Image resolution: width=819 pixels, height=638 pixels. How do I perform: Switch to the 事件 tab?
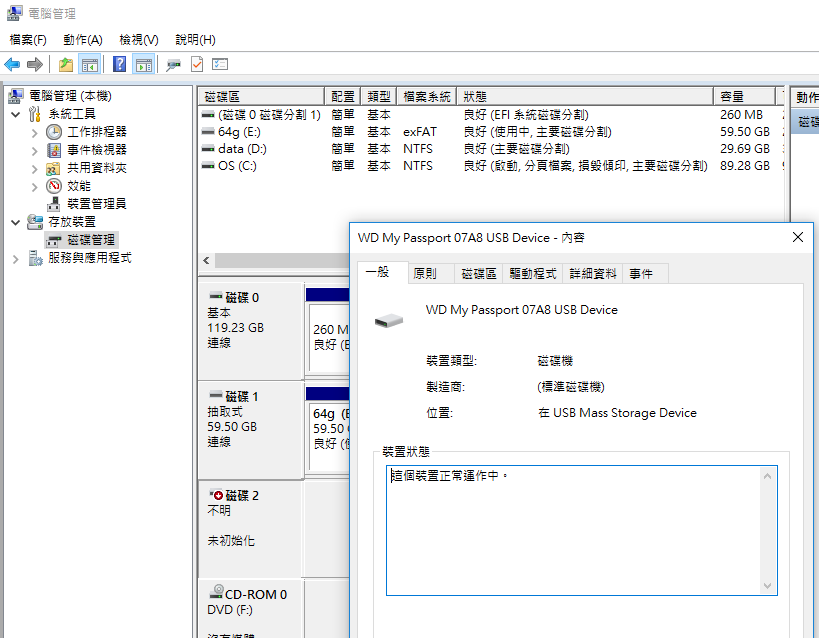(x=646, y=274)
